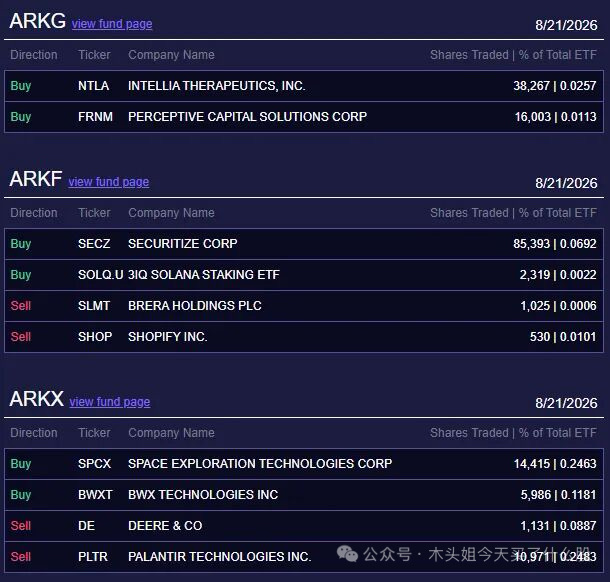Click the SPCX ticker cell
Image resolution: width=610 pixels, height=582 pixels.
pos(95,464)
